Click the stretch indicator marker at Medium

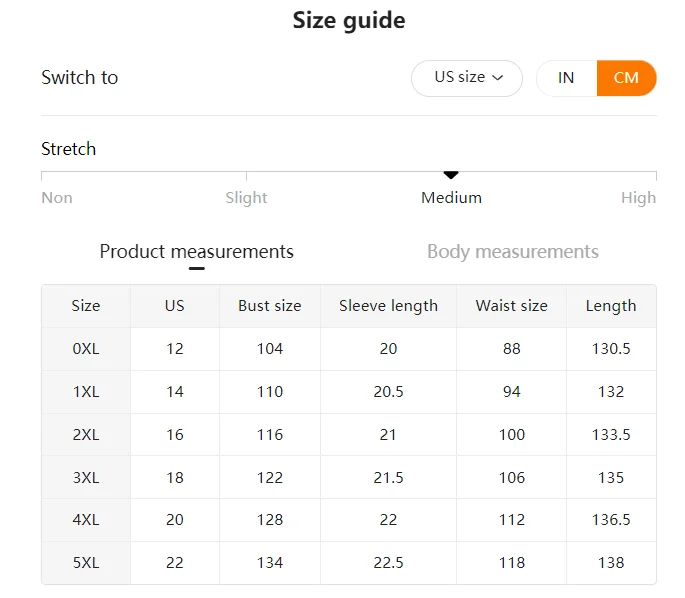click(451, 175)
